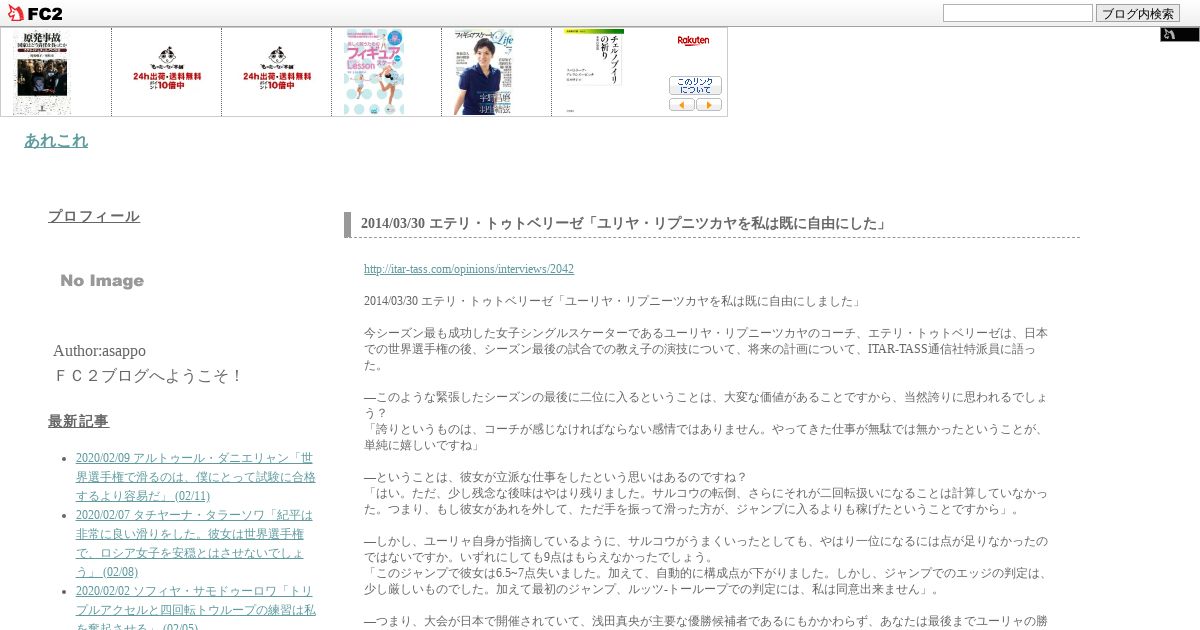
Task: Click the previous (left arrow) button in the Rakuten ad
Action: (682, 104)
